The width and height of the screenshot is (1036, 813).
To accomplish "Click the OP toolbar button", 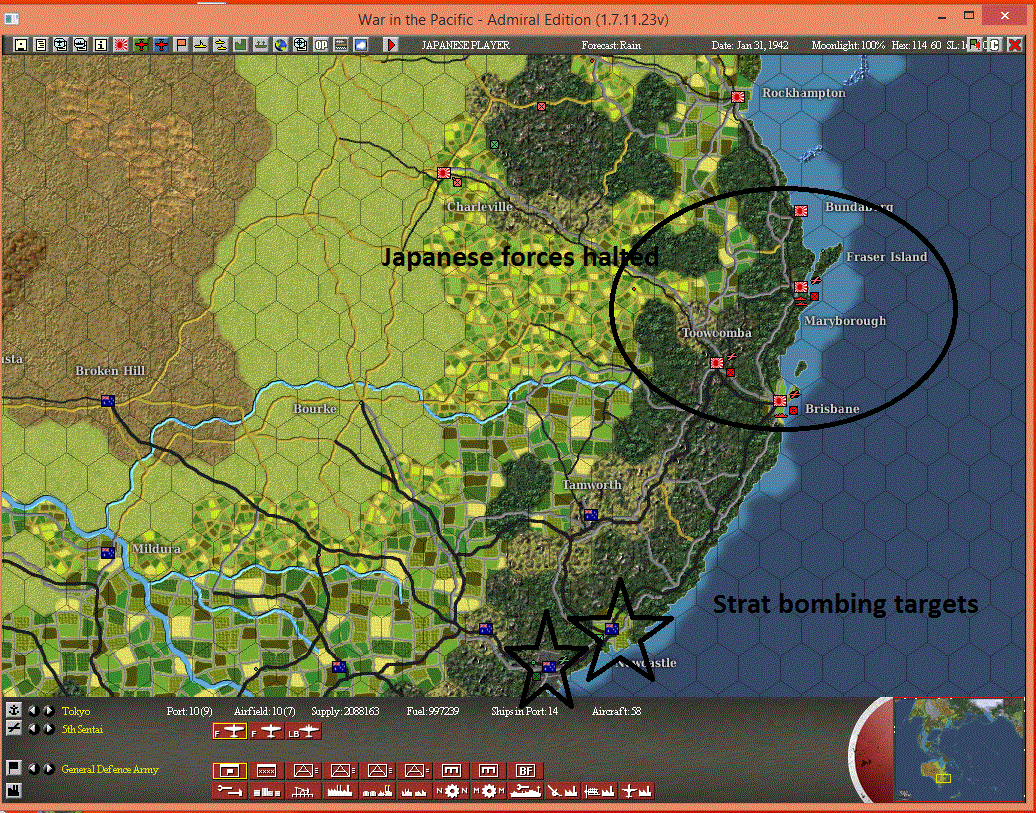I will click(321, 45).
